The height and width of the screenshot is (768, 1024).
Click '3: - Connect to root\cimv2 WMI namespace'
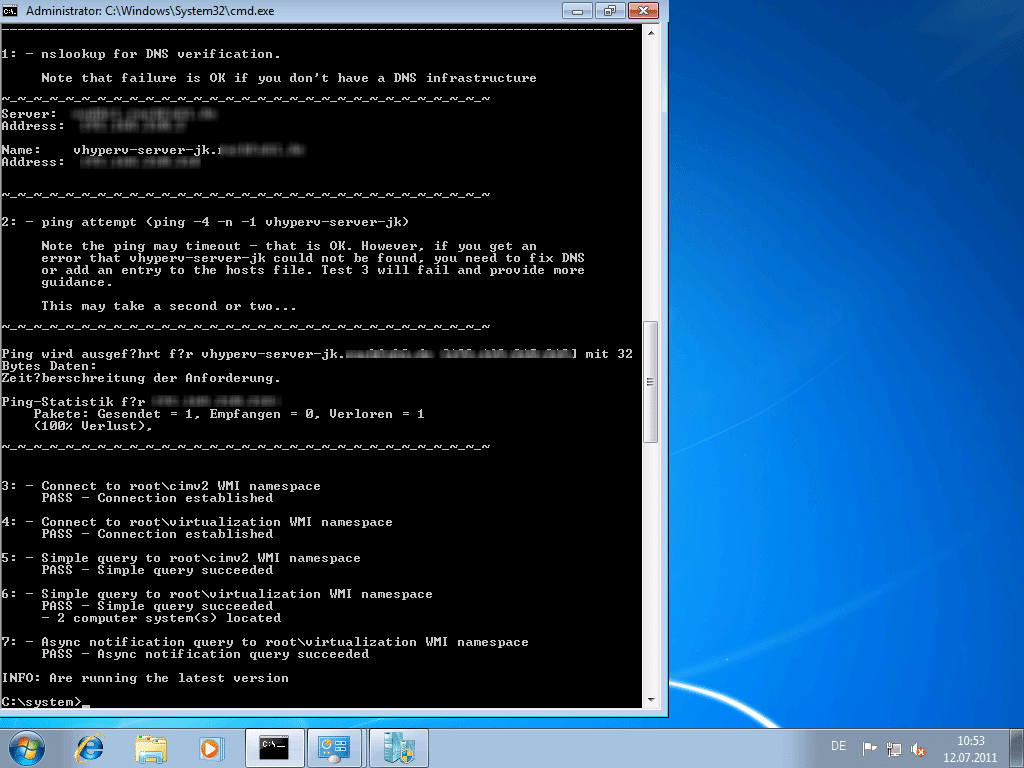coord(161,486)
